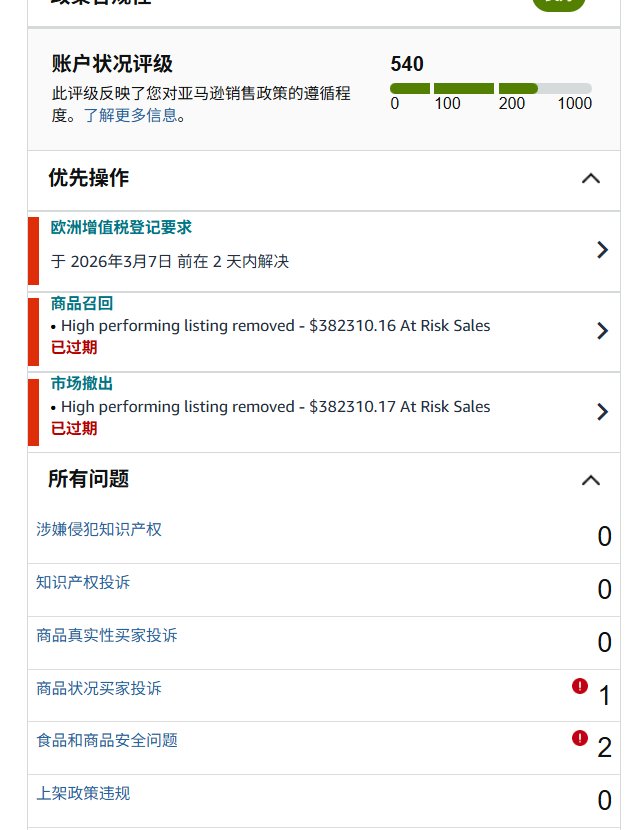Open 知识产权投诉 issues

[83, 582]
